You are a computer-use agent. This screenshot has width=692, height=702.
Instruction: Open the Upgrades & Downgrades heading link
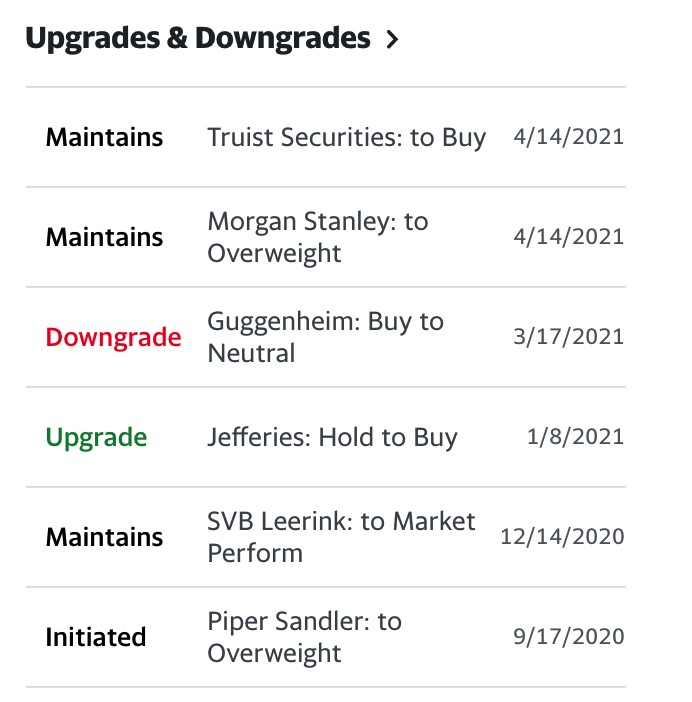pos(197,39)
